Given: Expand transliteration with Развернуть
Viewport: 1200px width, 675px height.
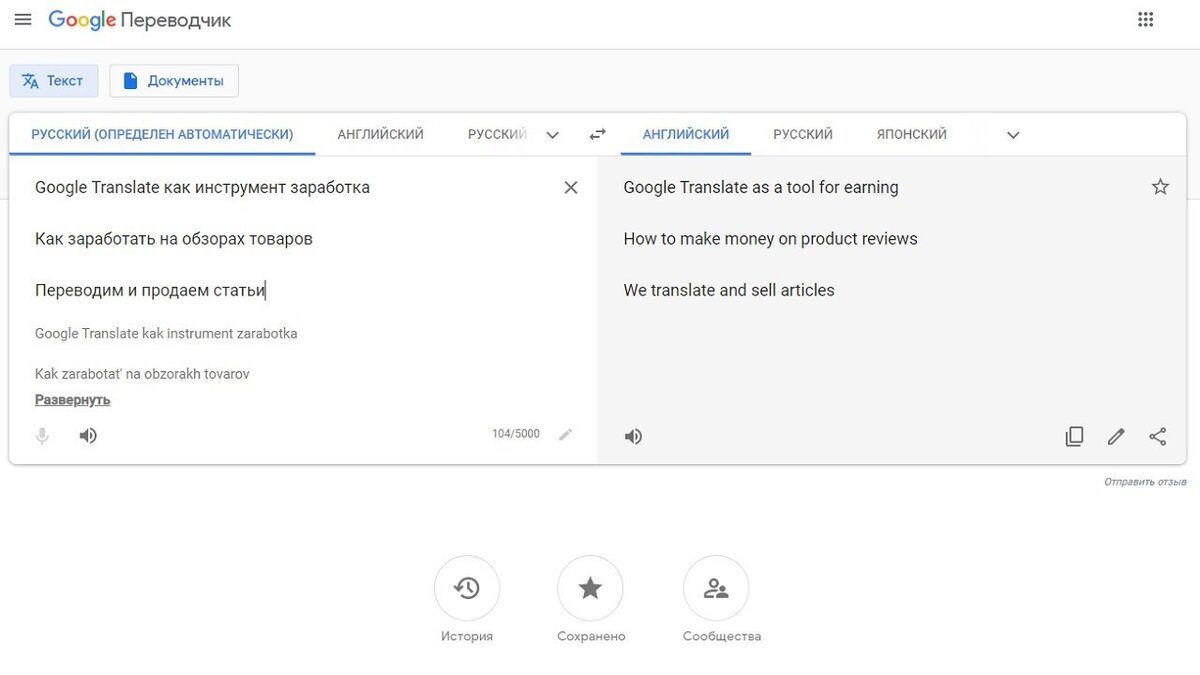Looking at the screenshot, I should tap(73, 400).
